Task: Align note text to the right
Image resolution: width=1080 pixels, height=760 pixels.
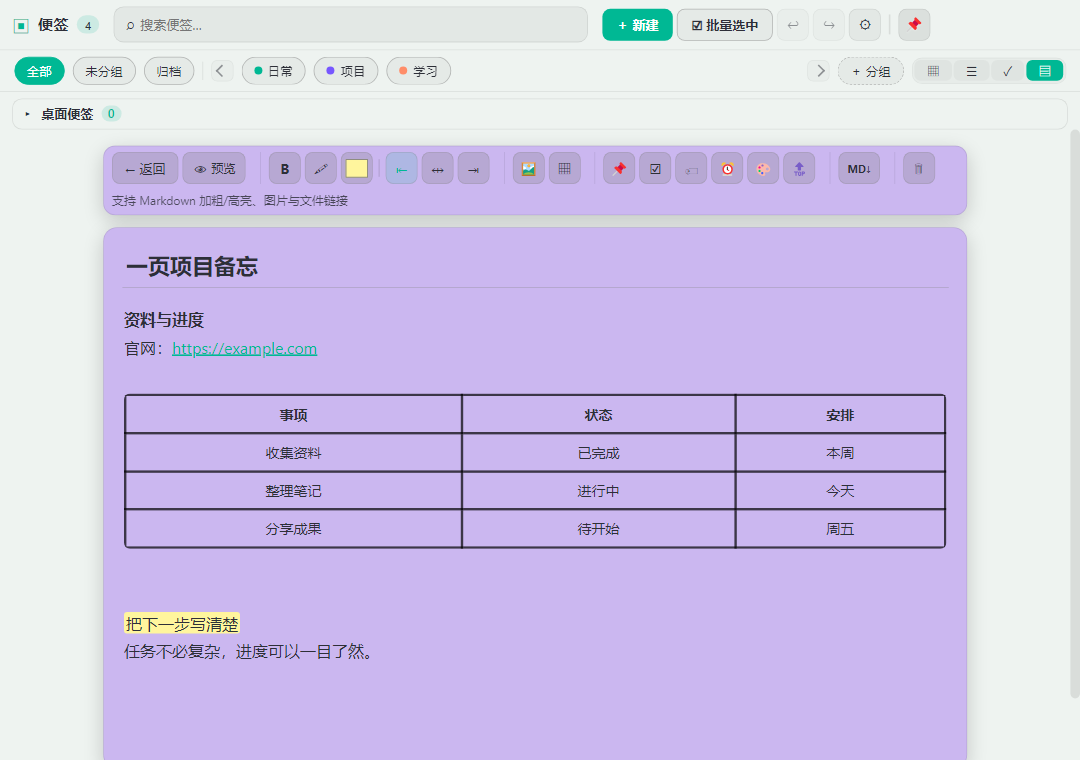Action: (474, 169)
